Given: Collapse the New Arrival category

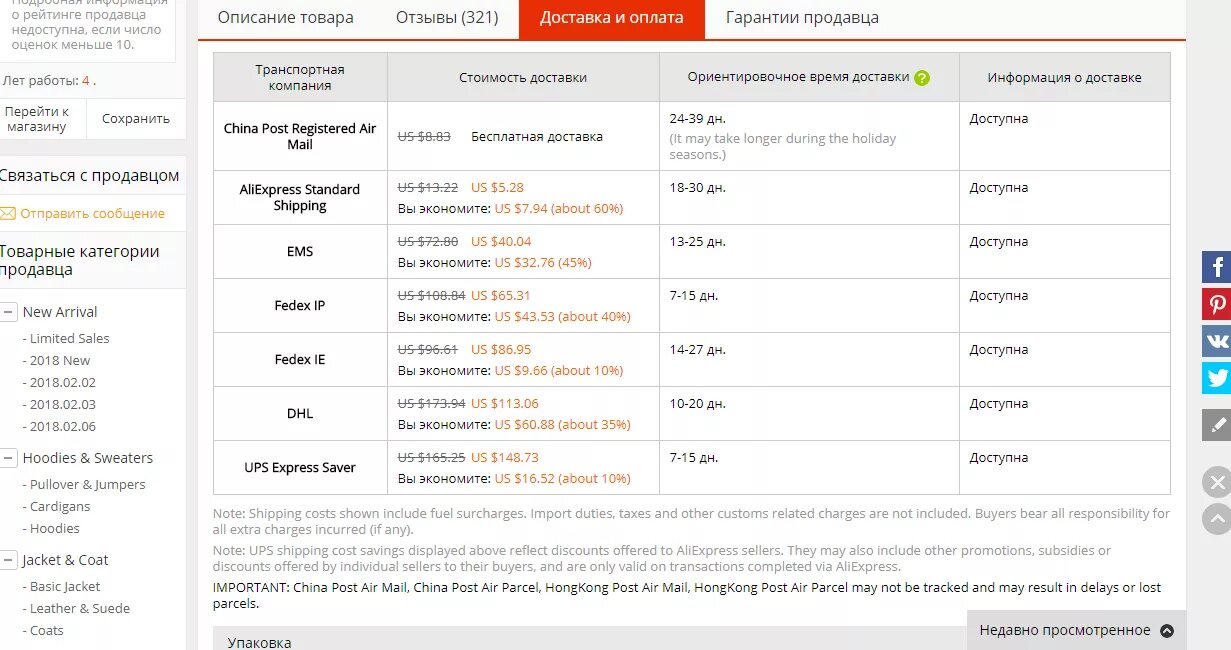Looking at the screenshot, I should (x=8, y=312).
